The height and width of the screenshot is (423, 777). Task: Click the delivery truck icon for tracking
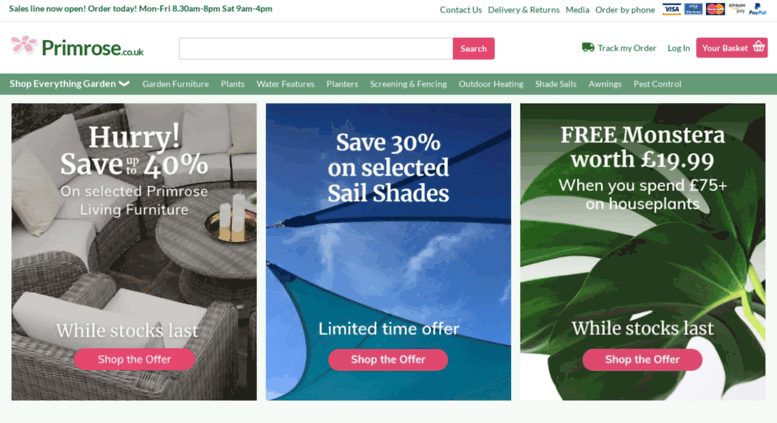click(588, 48)
